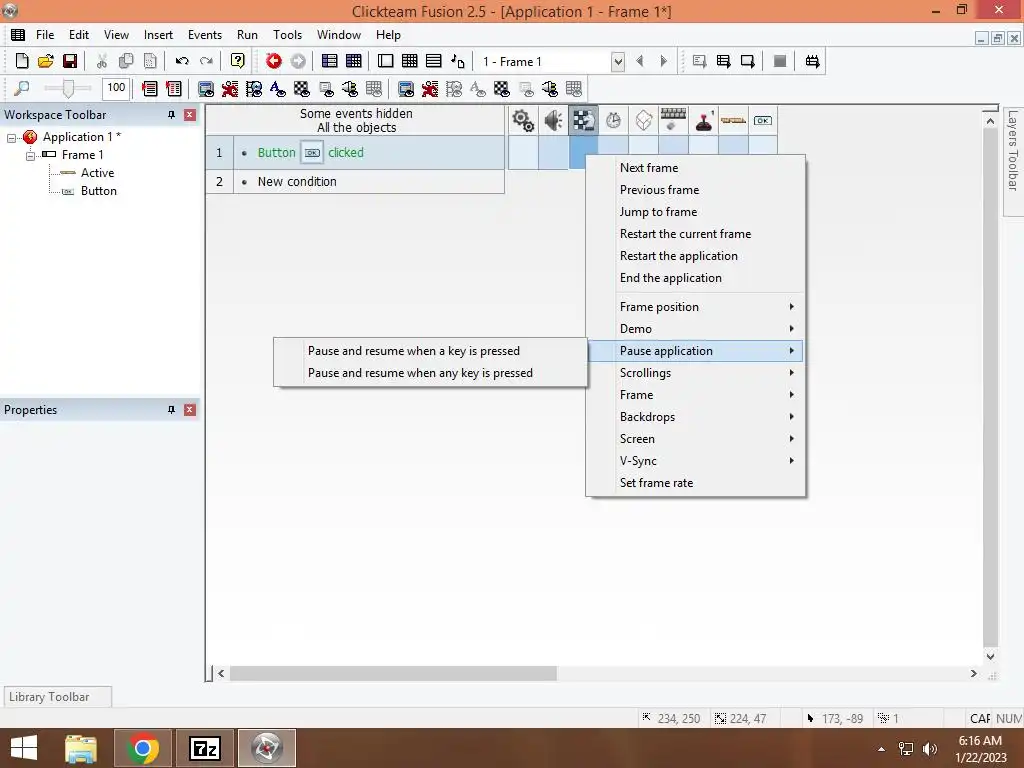Viewport: 1024px width, 768px height.
Task: Choose End the application
Action: click(696, 278)
